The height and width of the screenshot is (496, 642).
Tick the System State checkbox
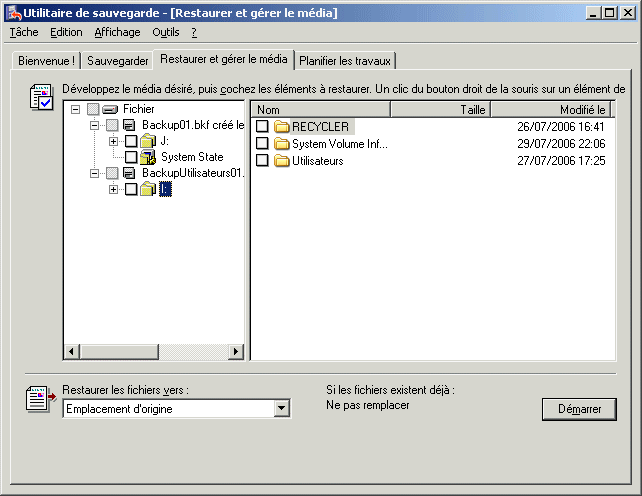point(131,157)
